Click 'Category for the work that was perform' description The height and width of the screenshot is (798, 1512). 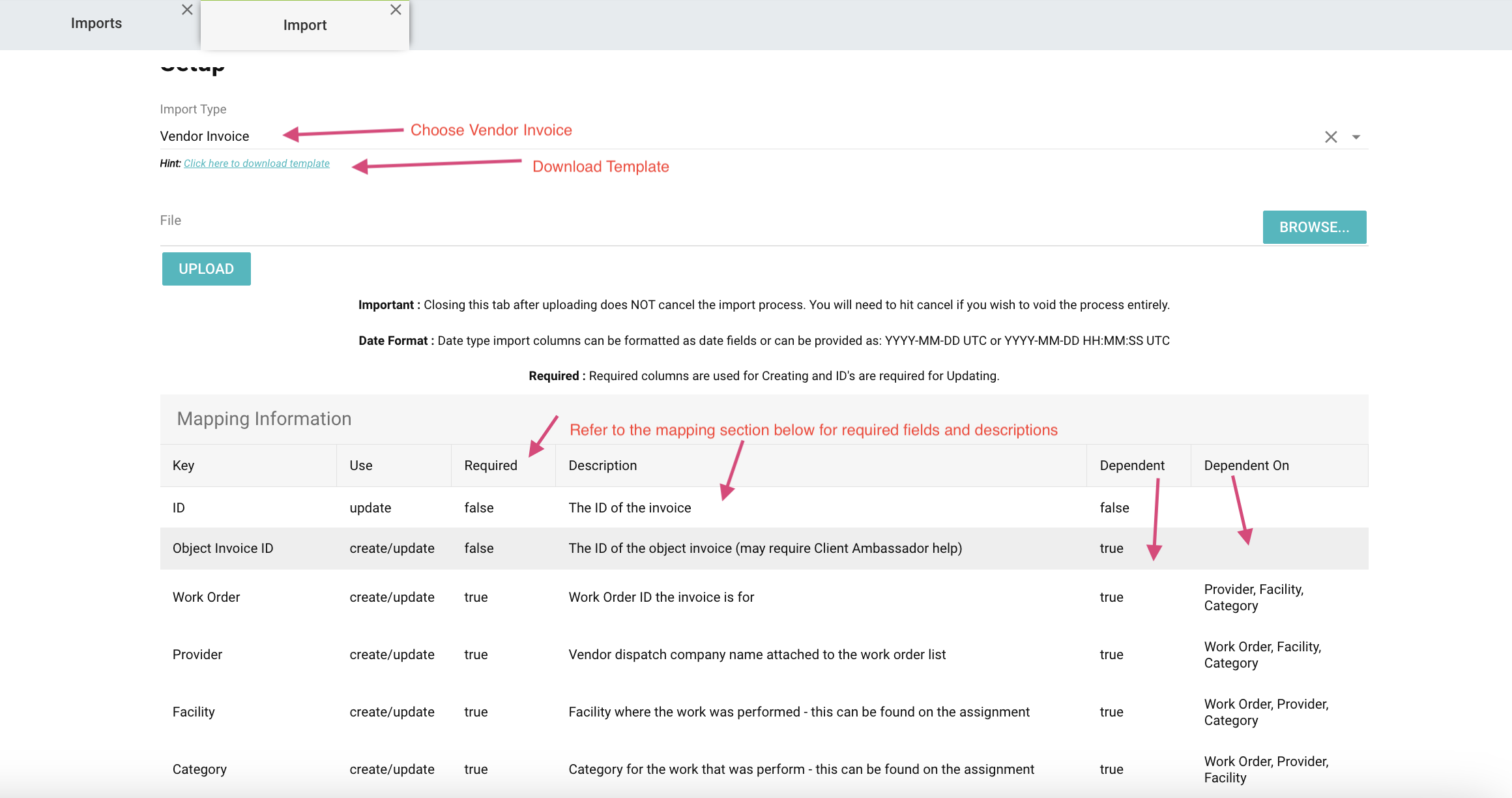pos(802,769)
